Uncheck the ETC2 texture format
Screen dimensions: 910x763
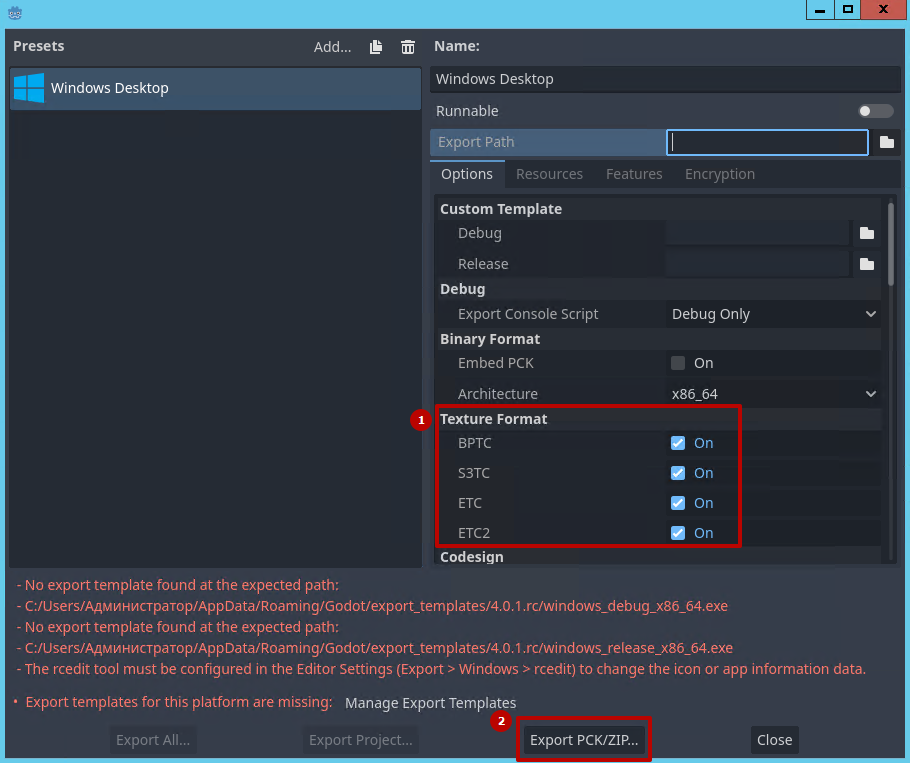click(x=678, y=533)
